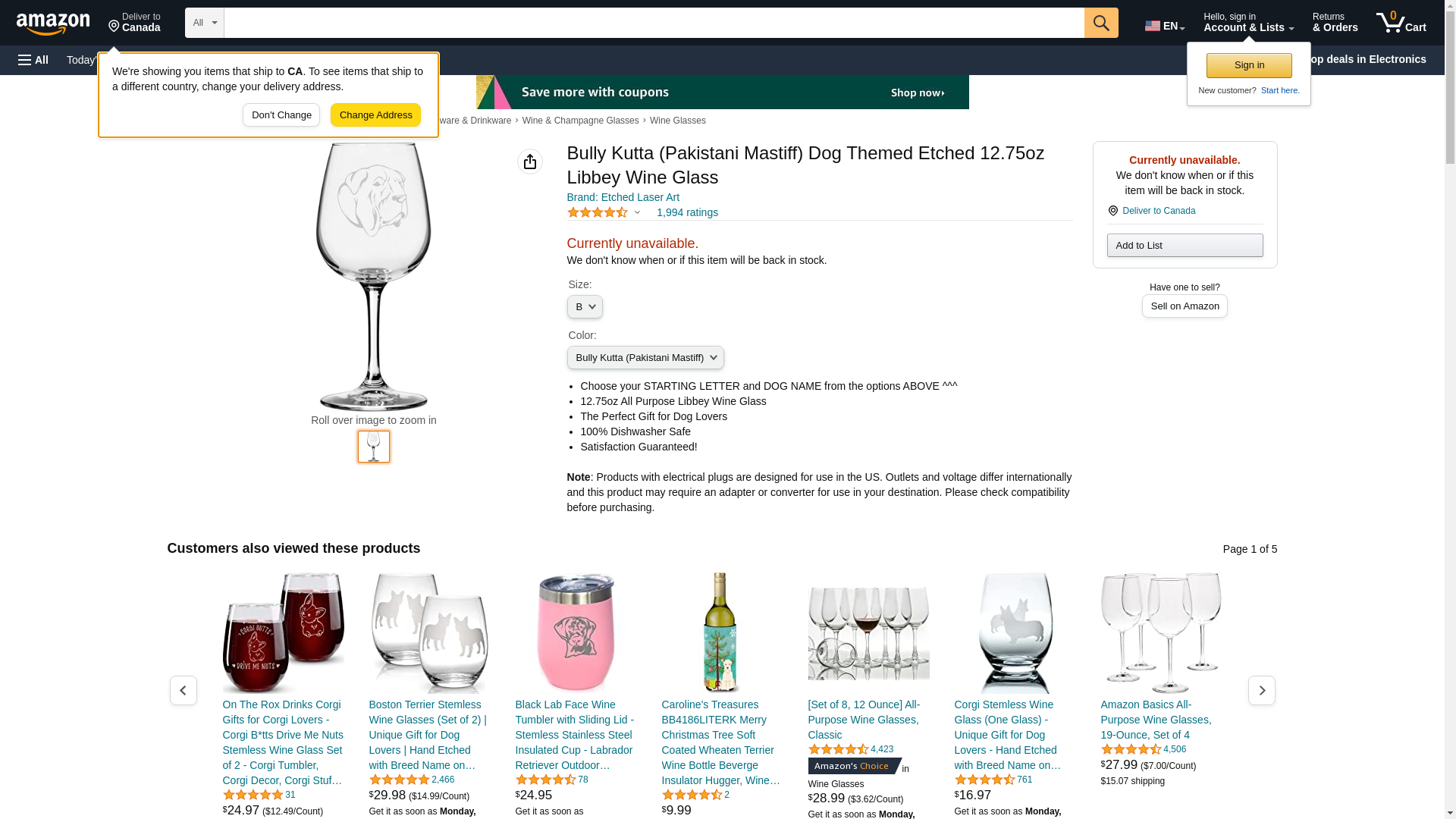1456x819 pixels.
Task: Open Account & Lists menu
Action: (1248, 23)
